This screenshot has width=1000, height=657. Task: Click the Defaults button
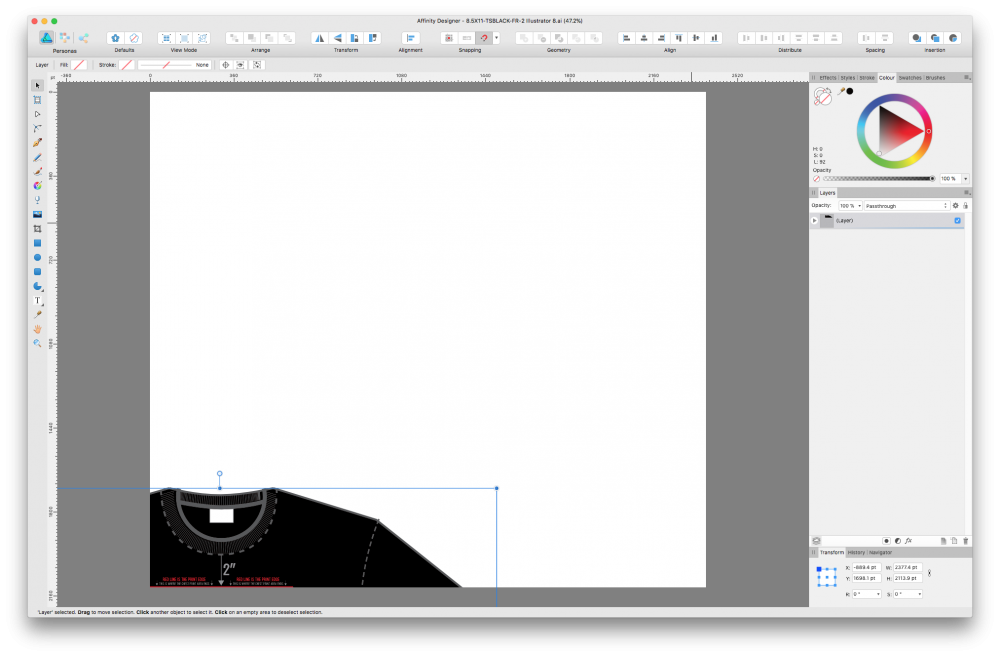click(115, 37)
